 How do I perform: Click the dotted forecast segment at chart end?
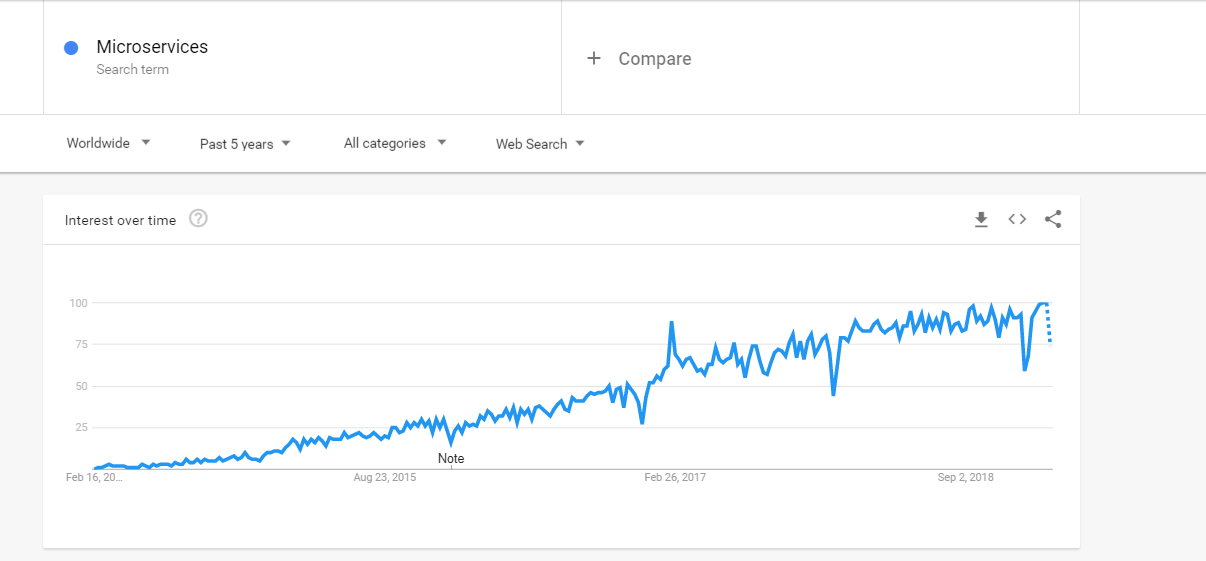[x=1049, y=323]
